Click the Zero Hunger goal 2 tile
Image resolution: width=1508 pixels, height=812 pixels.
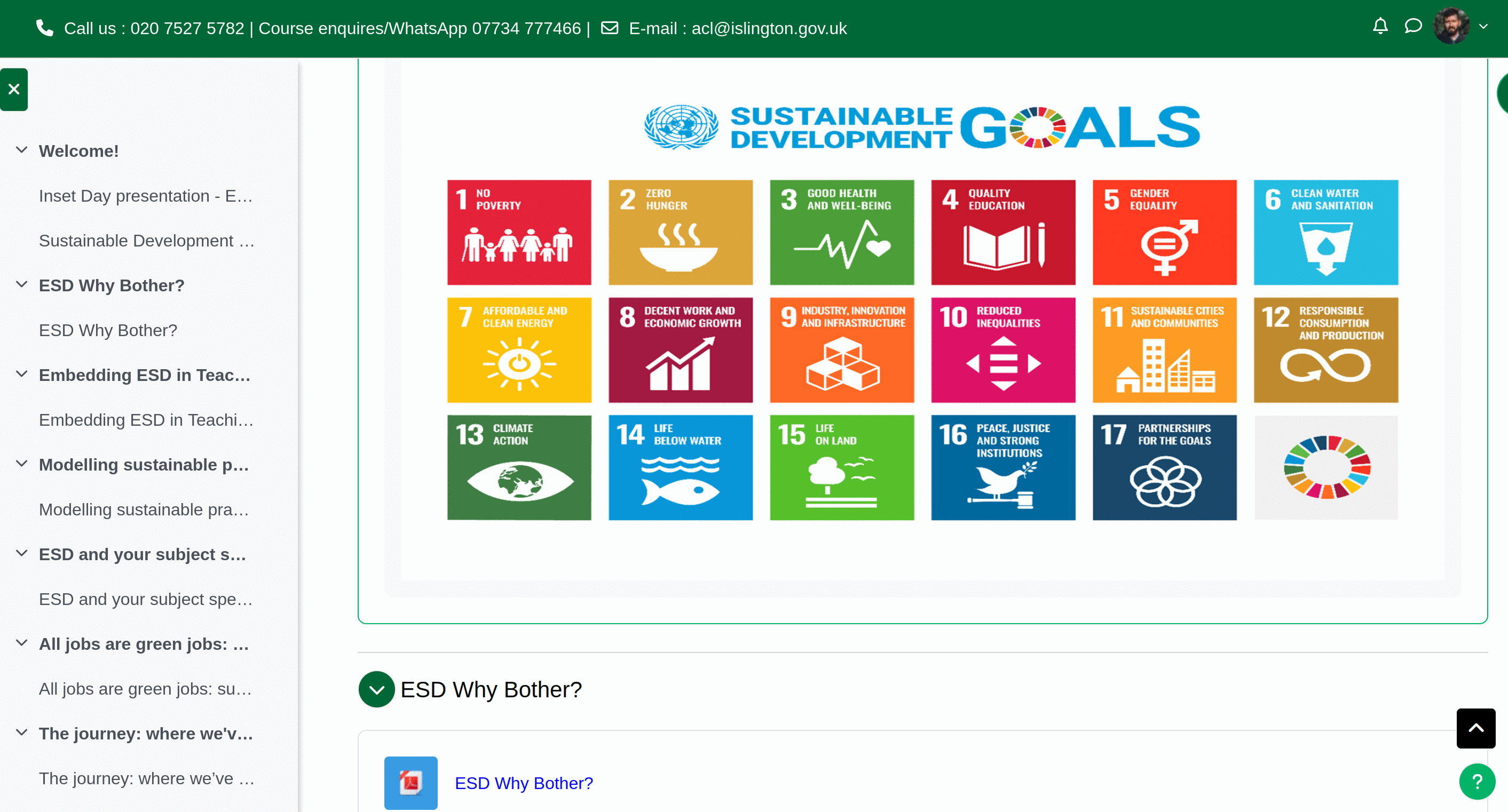[680, 232]
